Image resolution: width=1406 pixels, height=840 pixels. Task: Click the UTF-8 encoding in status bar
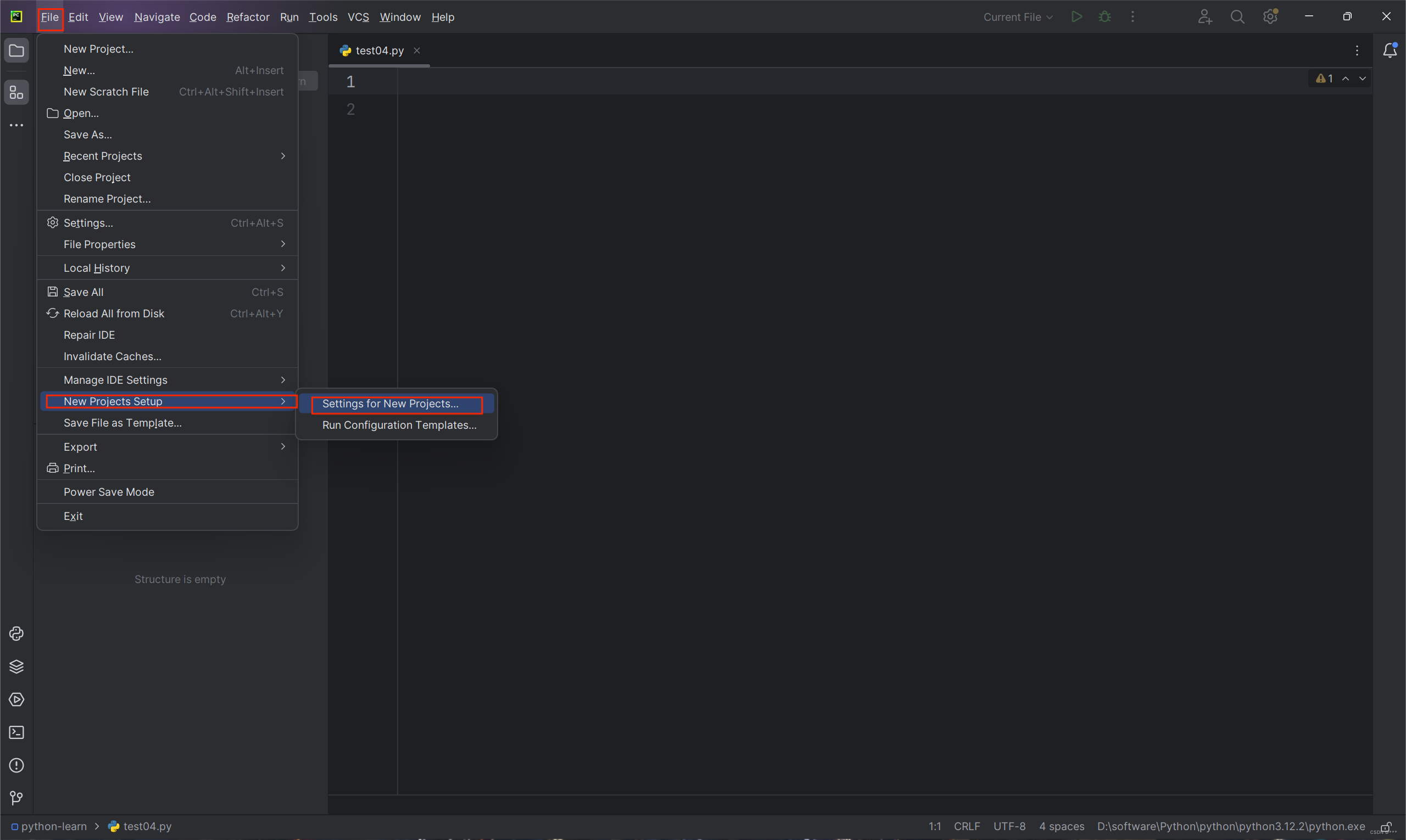pyautogui.click(x=1009, y=826)
